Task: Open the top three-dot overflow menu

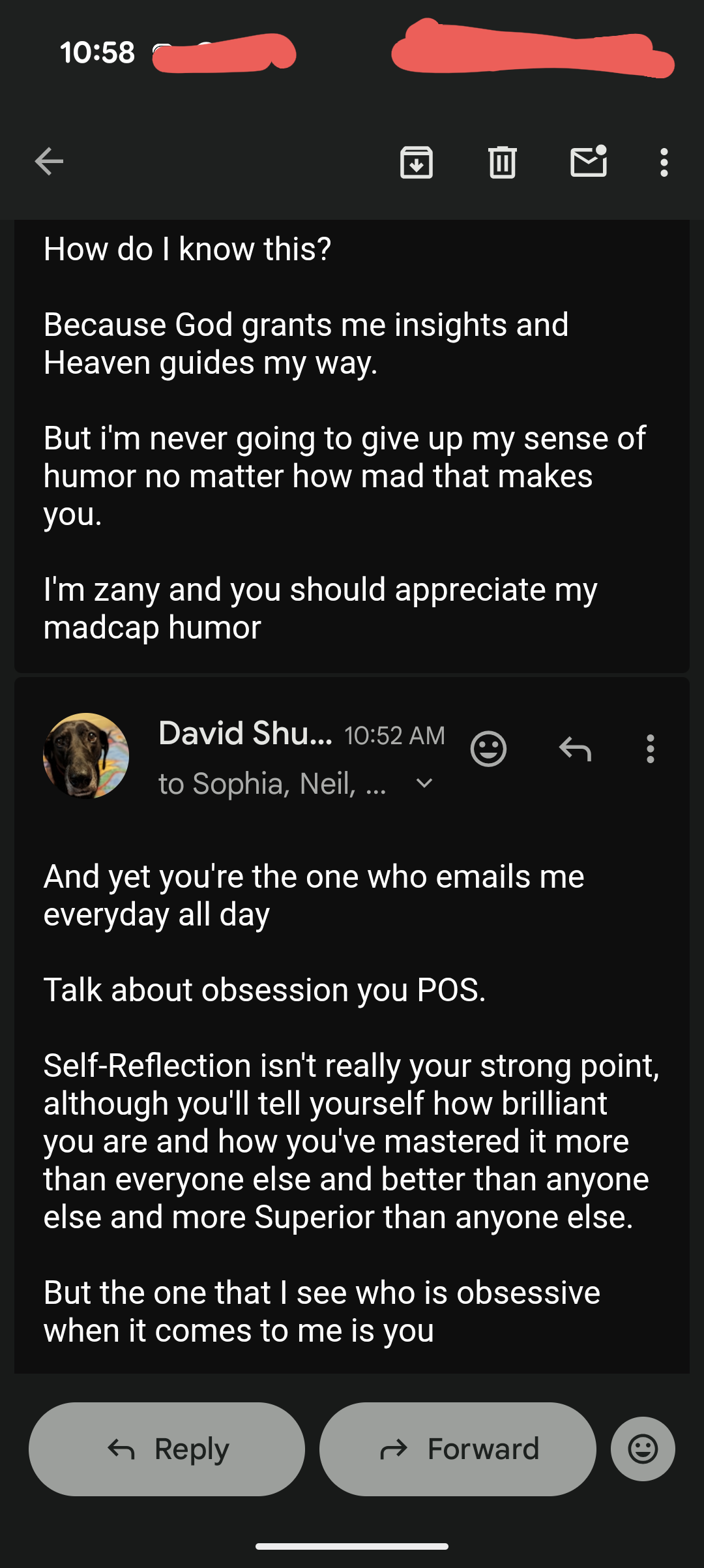Action: [x=664, y=162]
